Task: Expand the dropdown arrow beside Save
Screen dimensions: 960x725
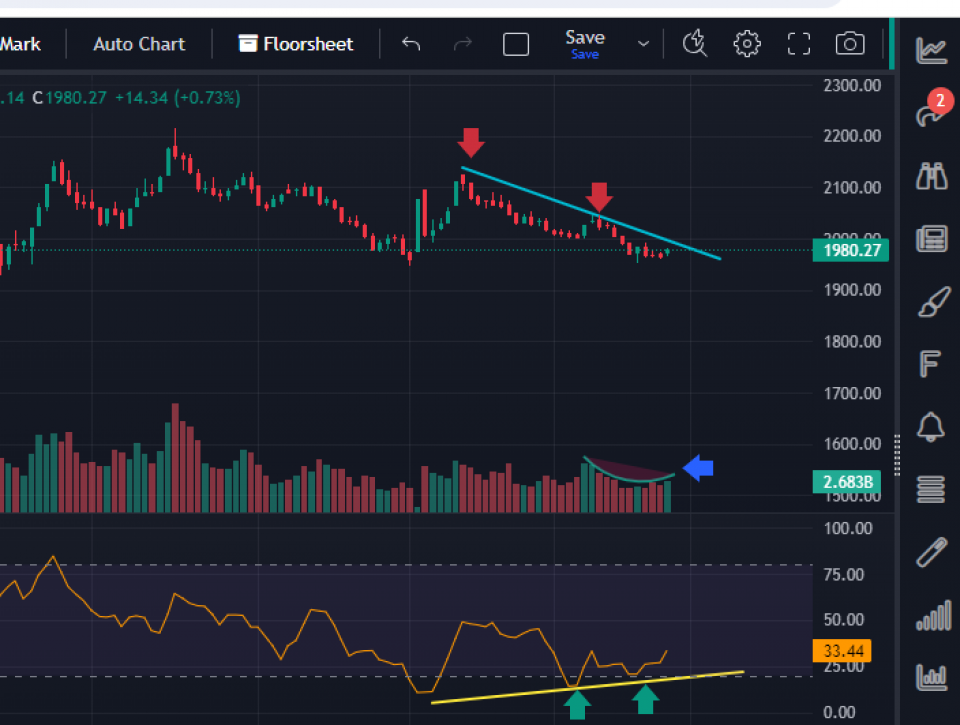Action: tap(643, 44)
